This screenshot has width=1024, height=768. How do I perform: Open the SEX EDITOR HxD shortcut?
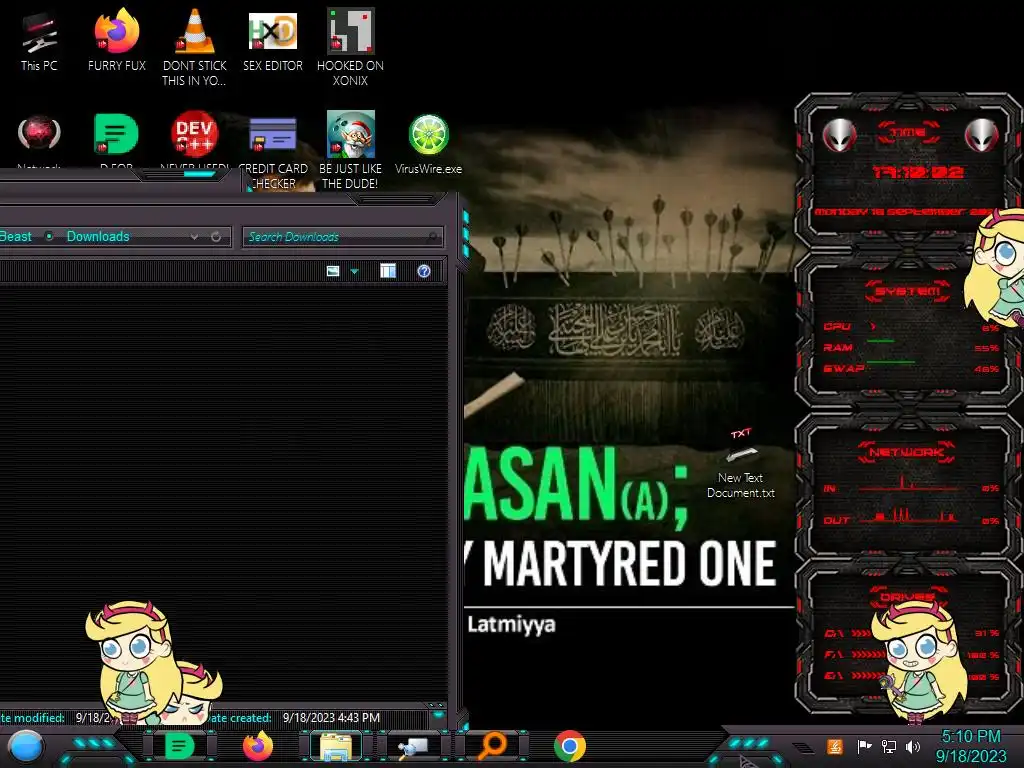pyautogui.click(x=273, y=40)
